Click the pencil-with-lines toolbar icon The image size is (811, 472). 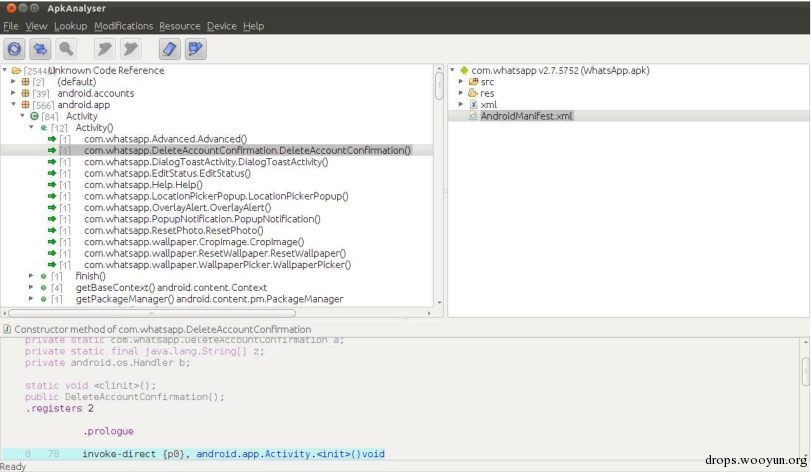(x=195, y=49)
